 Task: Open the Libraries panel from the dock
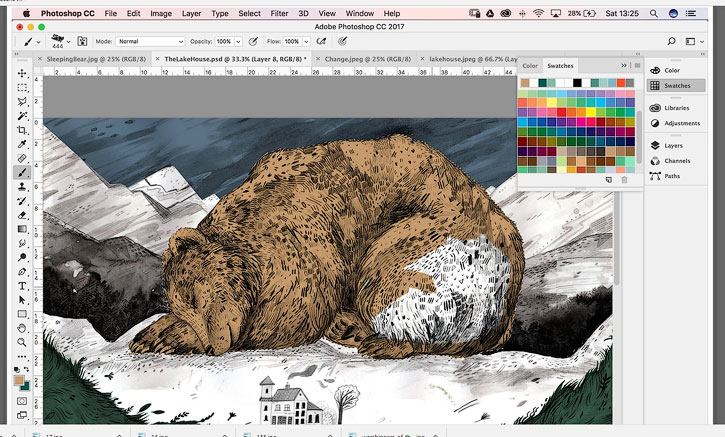click(676, 108)
